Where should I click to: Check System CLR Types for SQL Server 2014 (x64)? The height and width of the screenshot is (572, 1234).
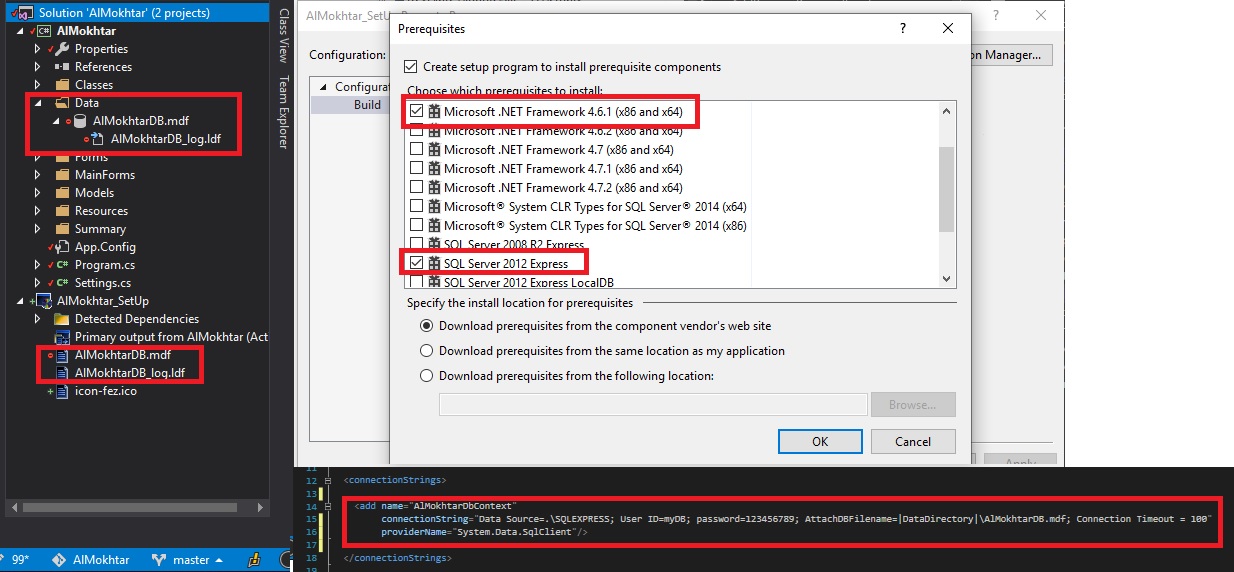[x=416, y=207]
